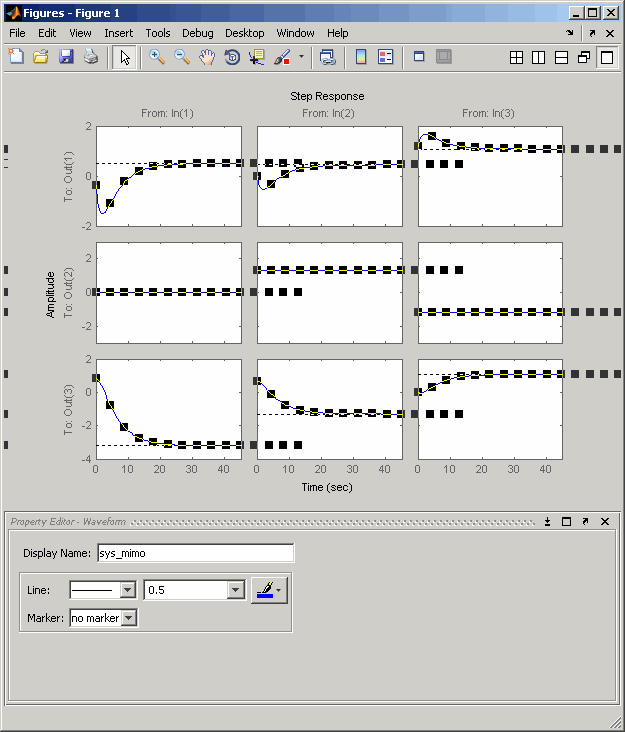Image resolution: width=625 pixels, height=732 pixels.
Task: Click the menu bar dock arrow icon
Action: click(x=569, y=33)
